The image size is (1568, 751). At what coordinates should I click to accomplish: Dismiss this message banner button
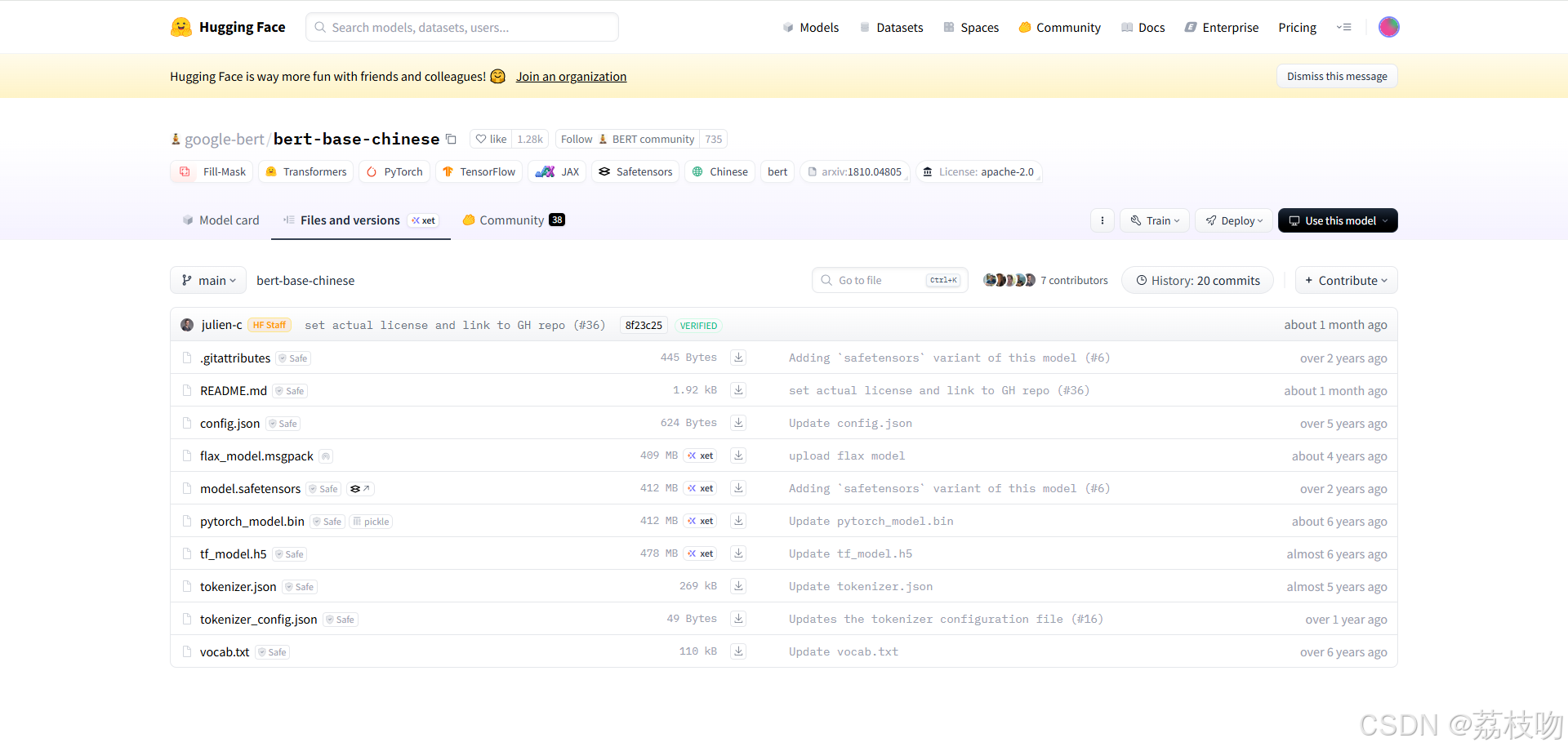pos(1337,76)
